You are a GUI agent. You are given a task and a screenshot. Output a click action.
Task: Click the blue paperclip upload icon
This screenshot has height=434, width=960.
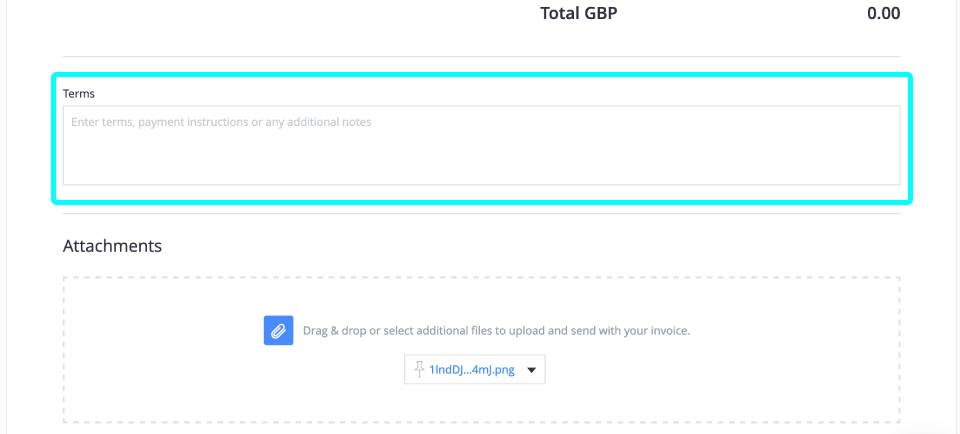click(x=279, y=331)
